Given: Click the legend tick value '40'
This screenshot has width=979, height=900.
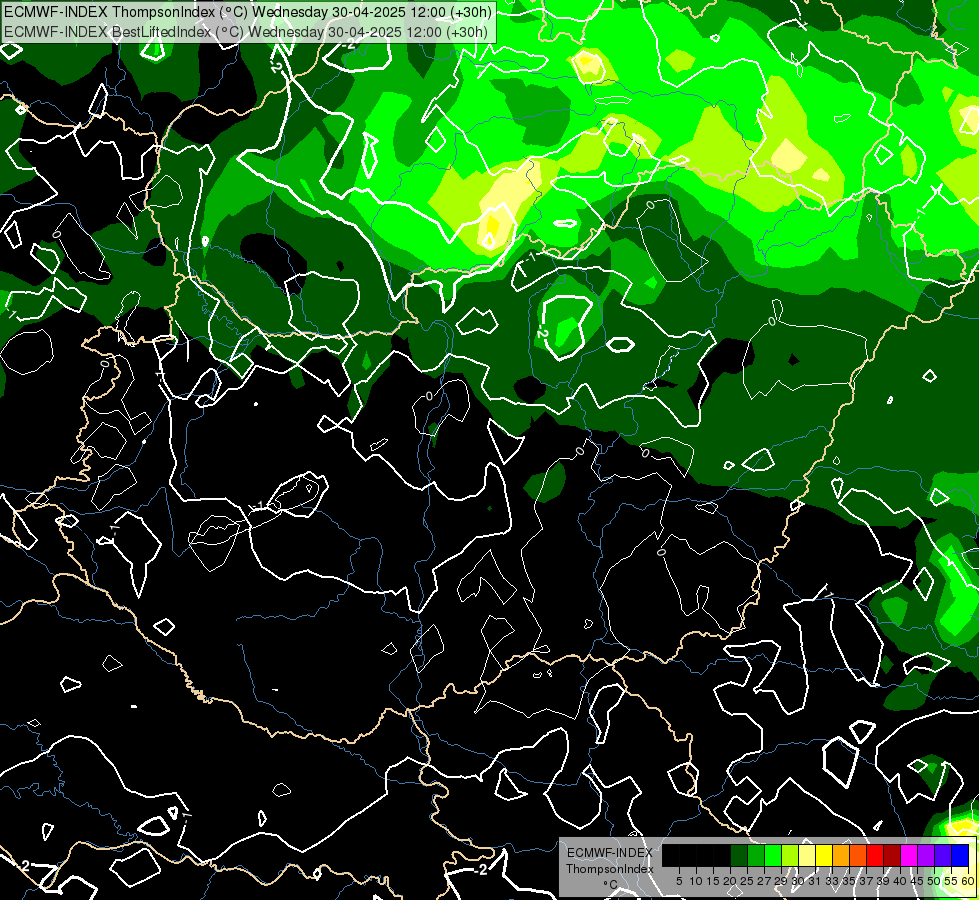Looking at the screenshot, I should [x=900, y=881].
